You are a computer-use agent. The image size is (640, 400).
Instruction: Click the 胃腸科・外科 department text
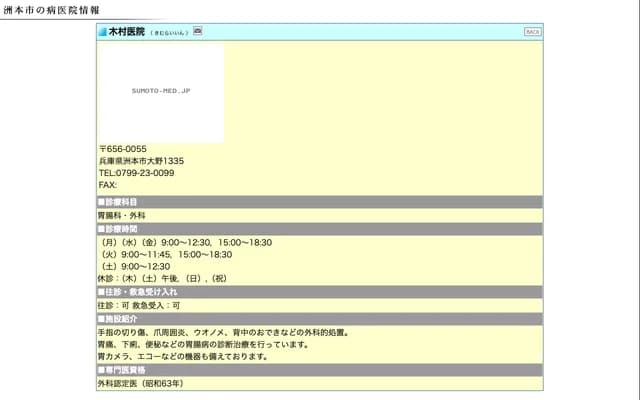(x=122, y=215)
